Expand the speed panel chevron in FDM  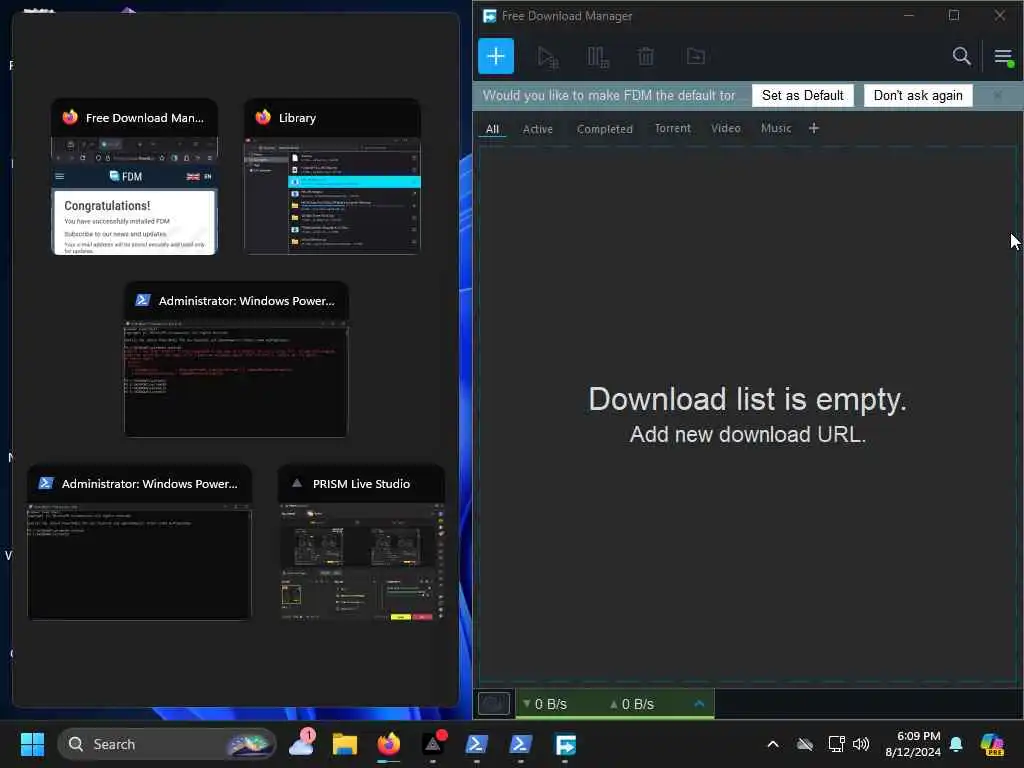[699, 703]
